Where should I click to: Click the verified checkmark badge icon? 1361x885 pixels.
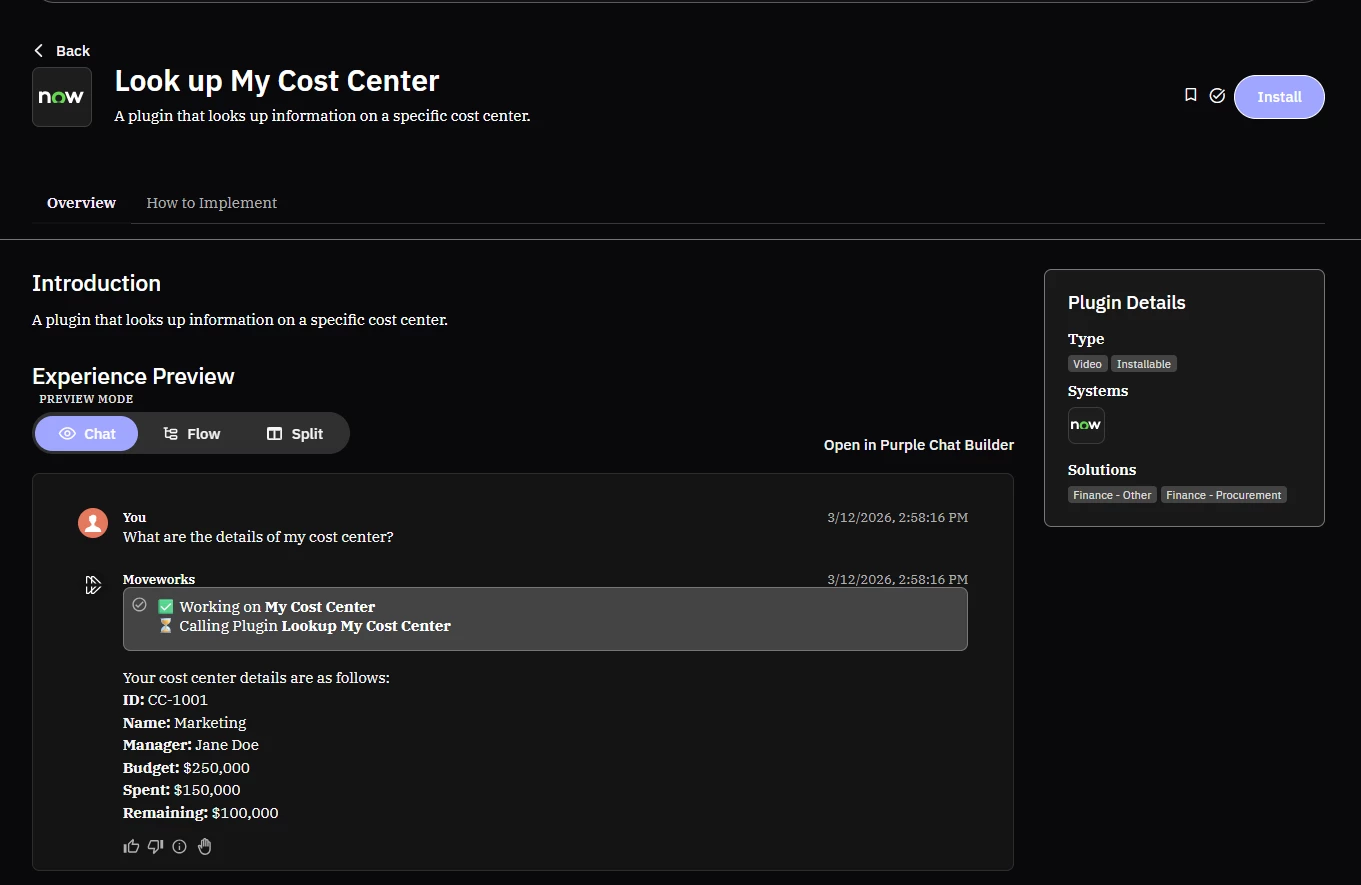click(1217, 96)
